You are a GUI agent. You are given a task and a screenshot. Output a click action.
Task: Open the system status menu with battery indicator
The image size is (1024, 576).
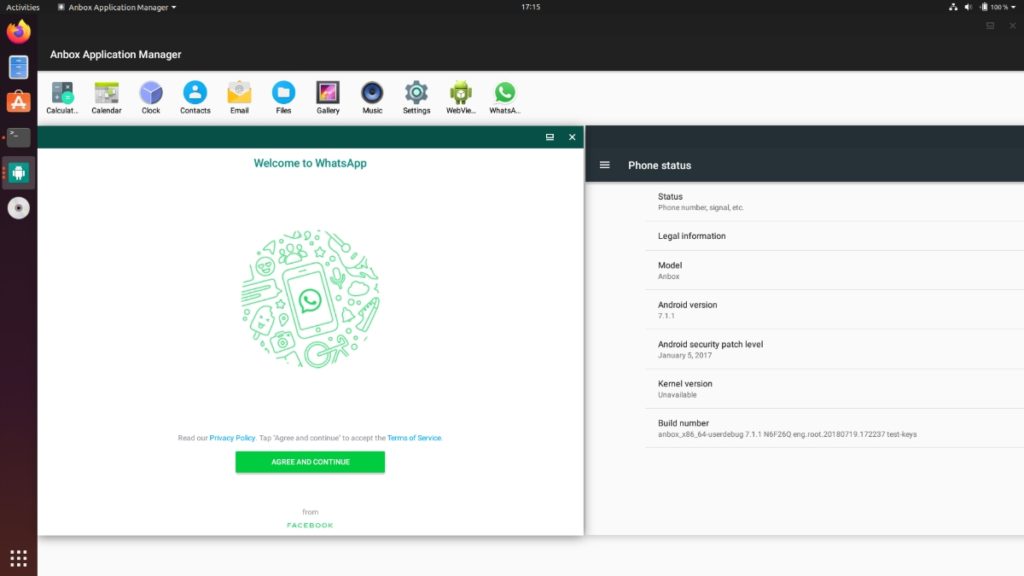pyautogui.click(x=985, y=6)
